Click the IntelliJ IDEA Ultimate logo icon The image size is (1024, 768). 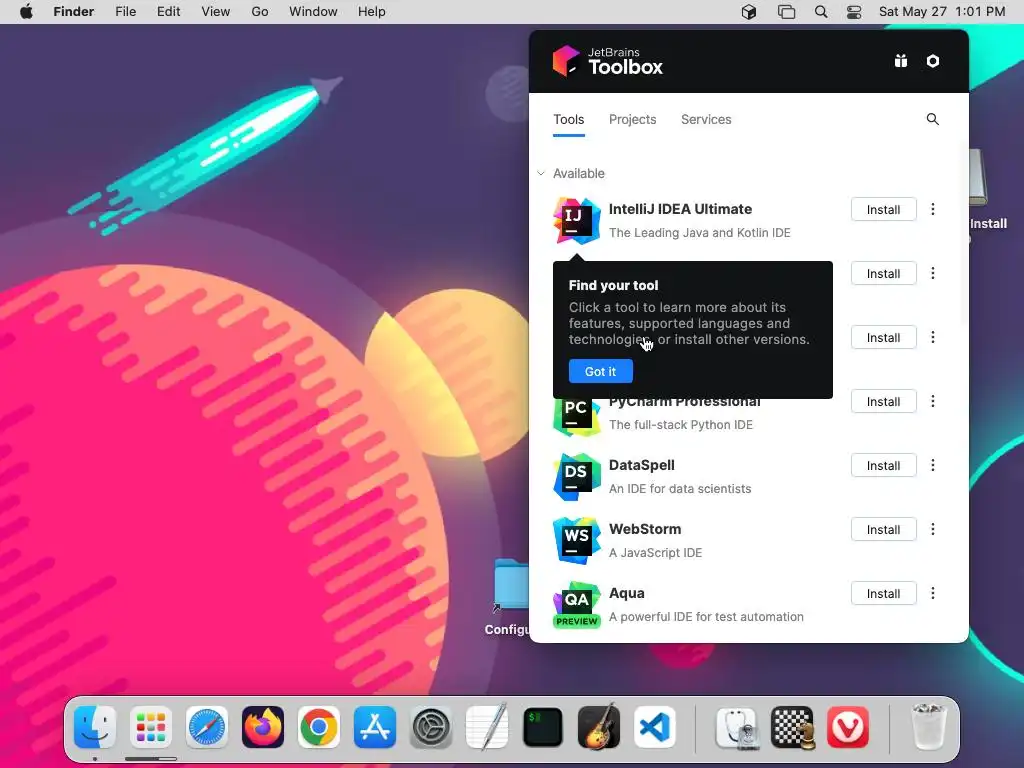click(576, 221)
